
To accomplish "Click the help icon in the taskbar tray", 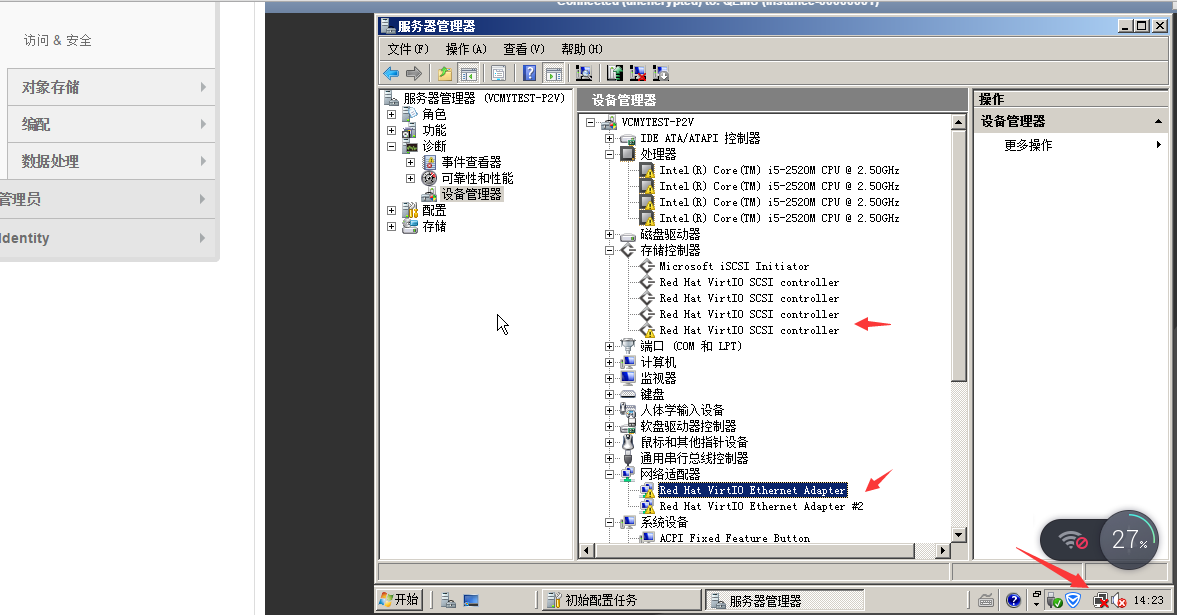I will coord(1013,600).
